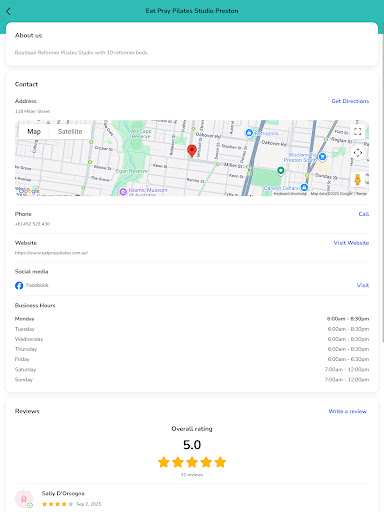The height and width of the screenshot is (512, 384).
Task: Click Friday hours 6:00am - 6:30pm
Action: [348, 359]
